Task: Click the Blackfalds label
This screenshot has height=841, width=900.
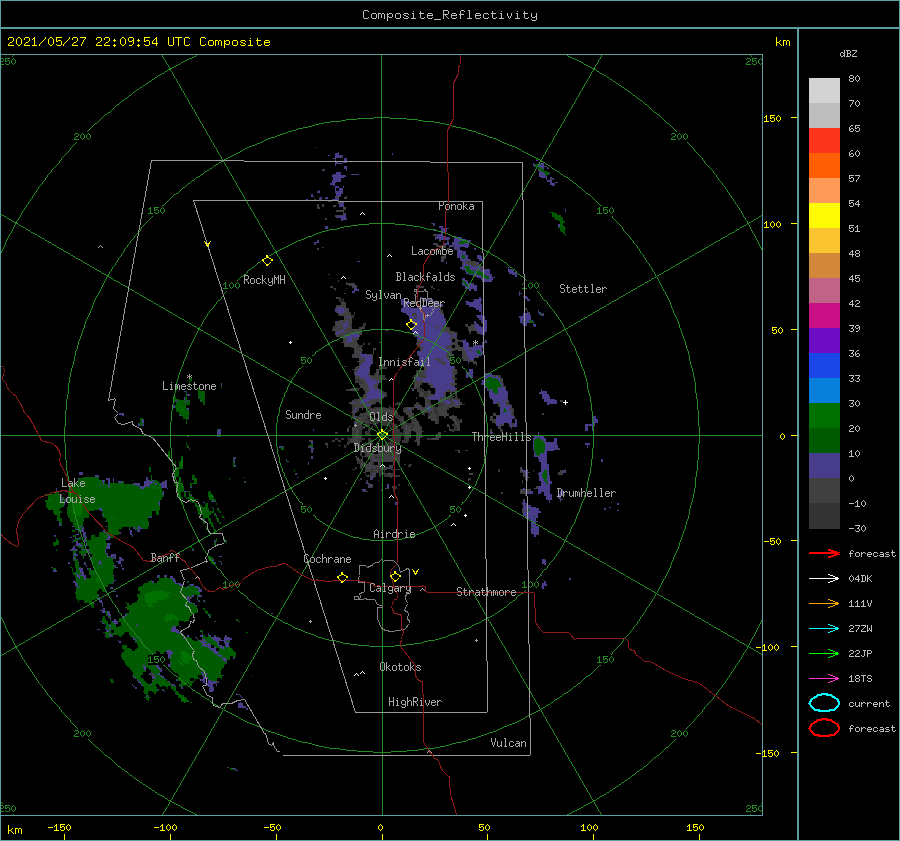Action: pos(425,277)
